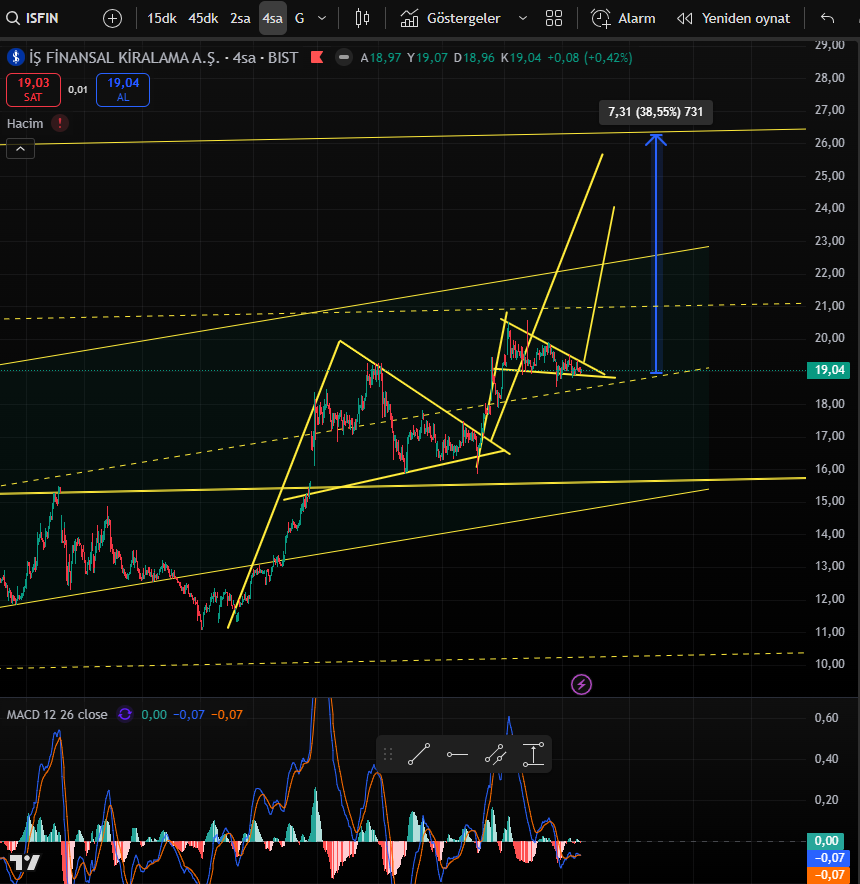
Task: Click the TradingView logo watermark
Action: click(25, 863)
